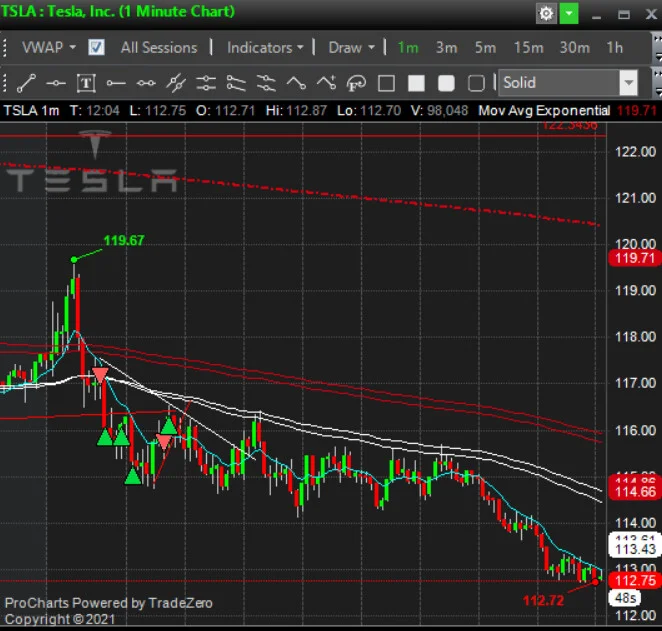Select the polyline drawing tool
Image resolution: width=662 pixels, height=631 pixels.
point(296,83)
